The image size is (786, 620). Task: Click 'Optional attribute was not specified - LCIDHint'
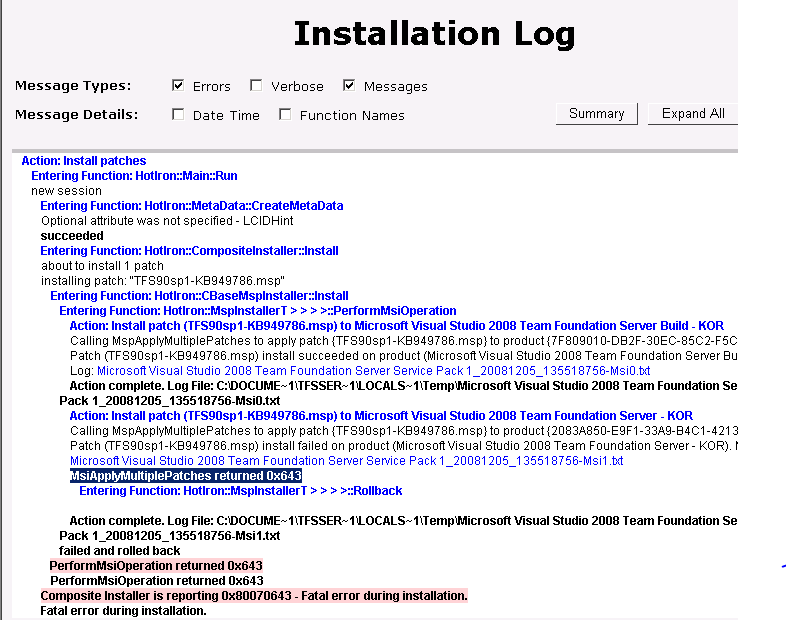click(x=167, y=221)
